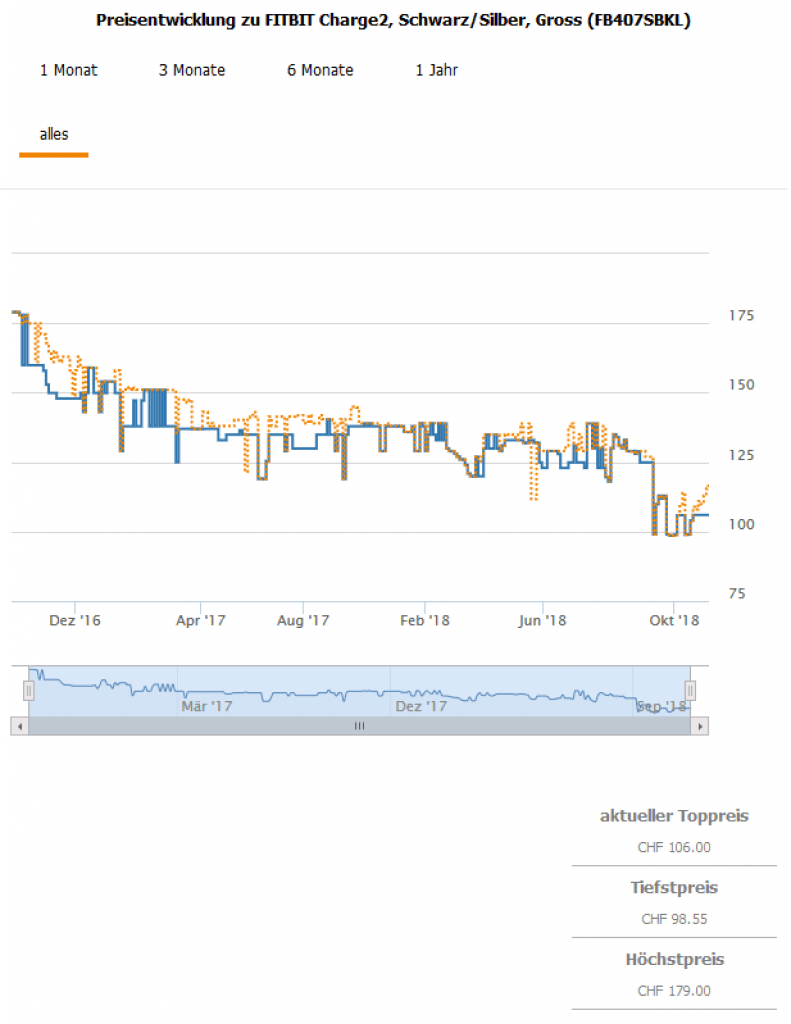Select the 1 Monat time range
This screenshot has width=791, height=1024.
69,70
